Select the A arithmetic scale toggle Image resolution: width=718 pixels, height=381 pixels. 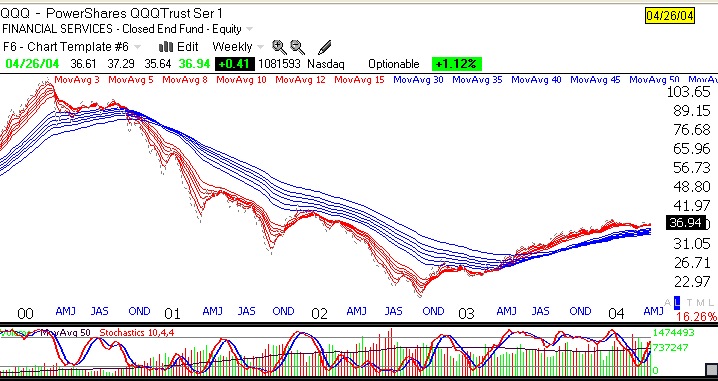pyautogui.click(x=667, y=302)
